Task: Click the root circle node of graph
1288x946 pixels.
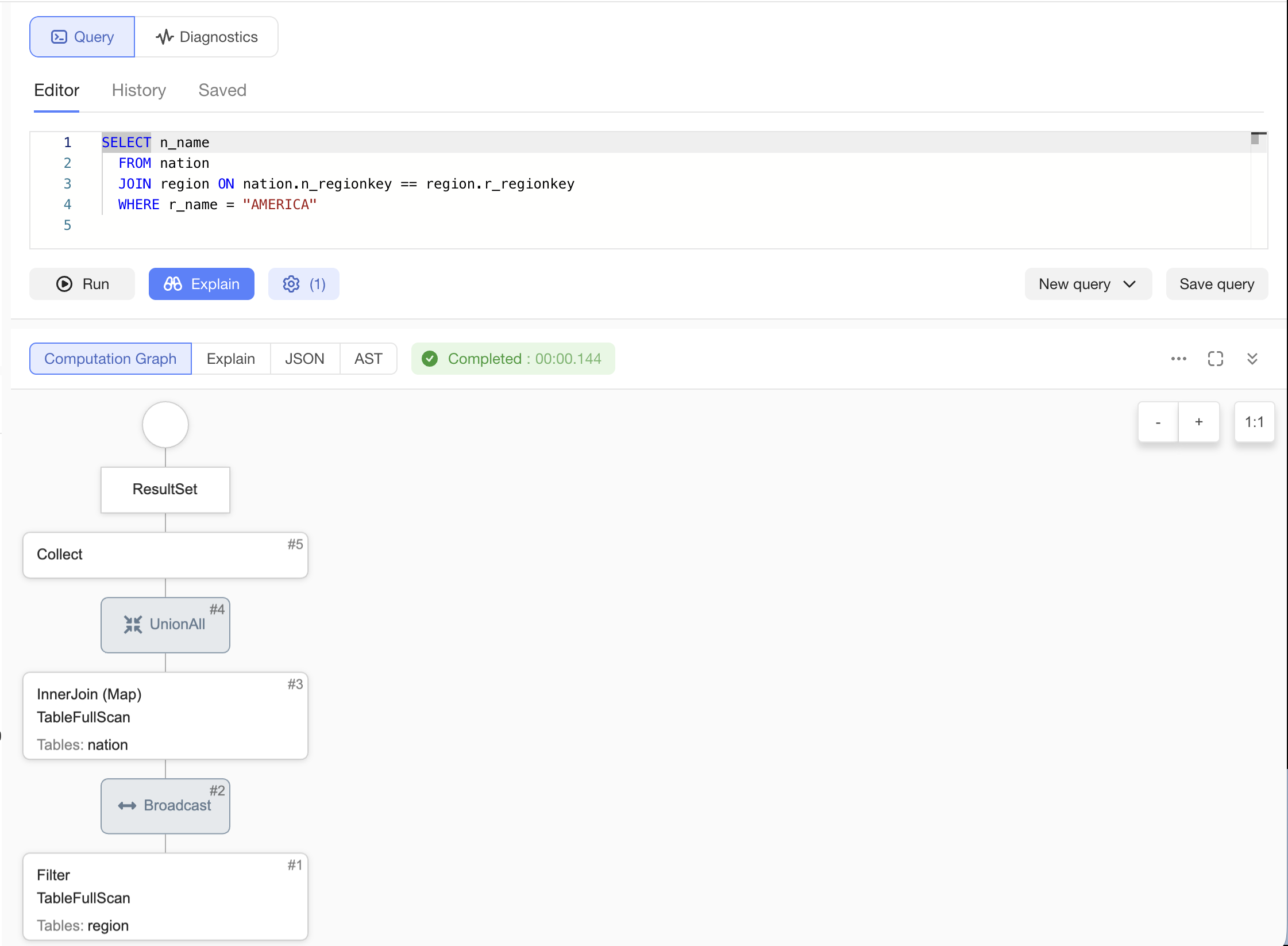Action: (165, 425)
